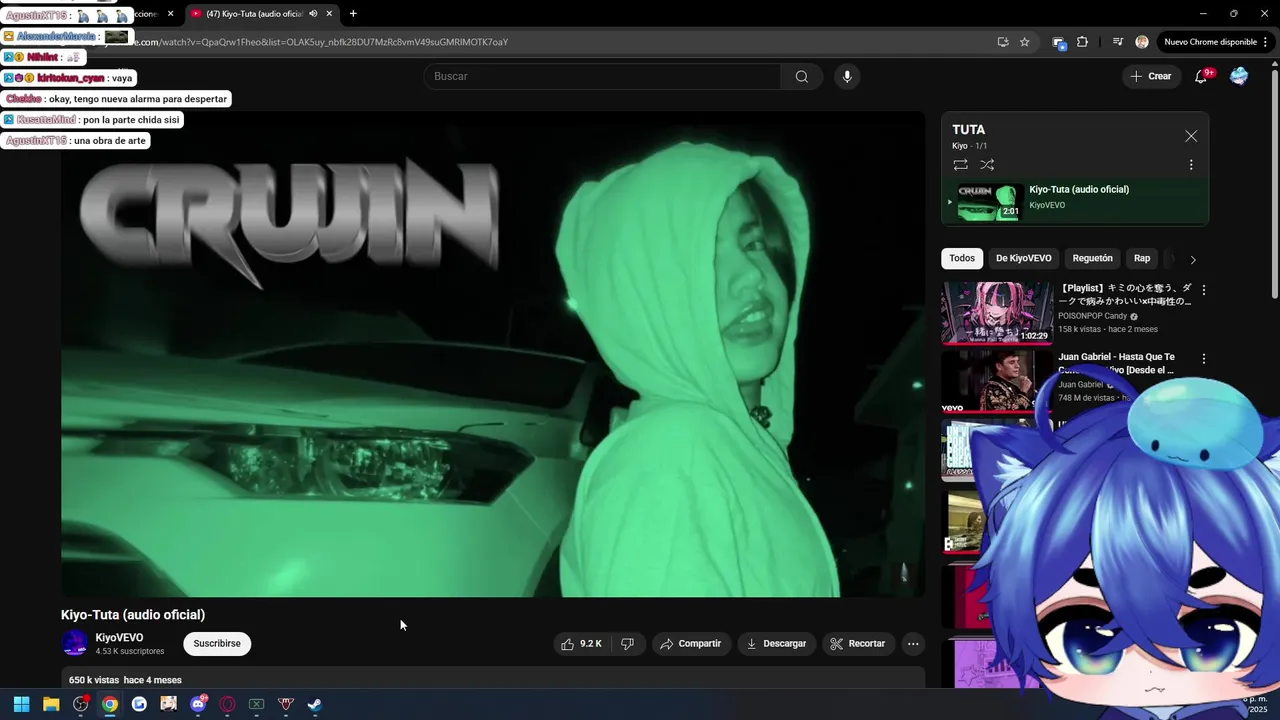Click the browser address bar URL
This screenshot has height=720, width=1280.
pos(320,42)
